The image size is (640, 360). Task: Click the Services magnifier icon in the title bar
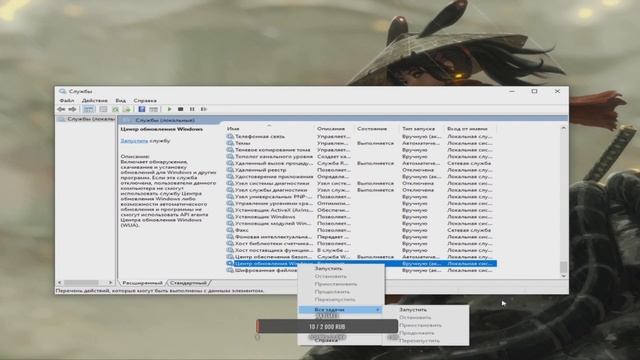click(62, 91)
